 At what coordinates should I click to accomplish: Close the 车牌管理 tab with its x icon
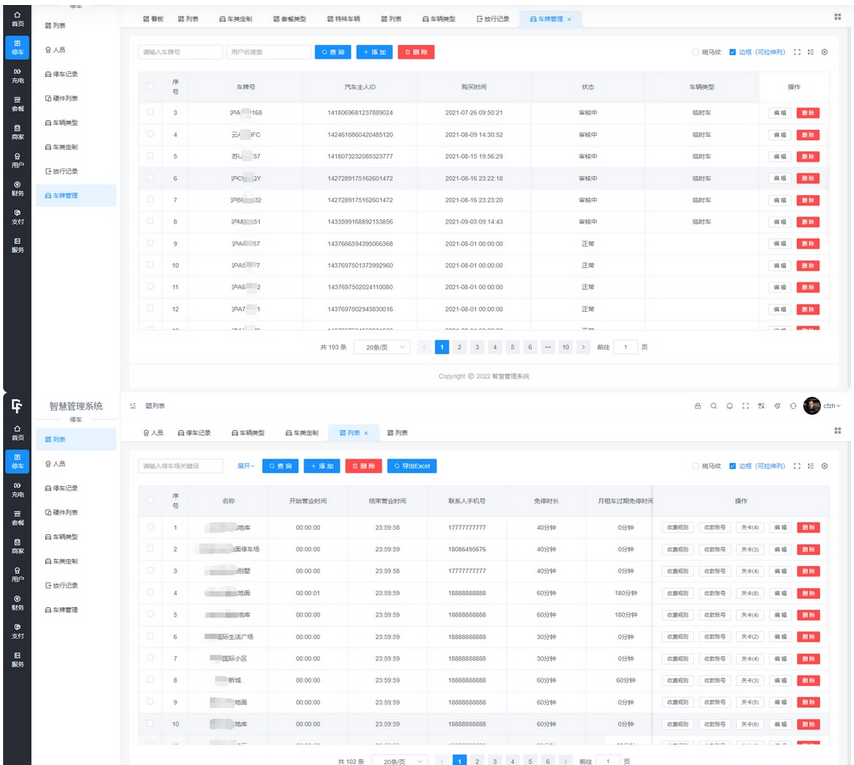(x=570, y=19)
